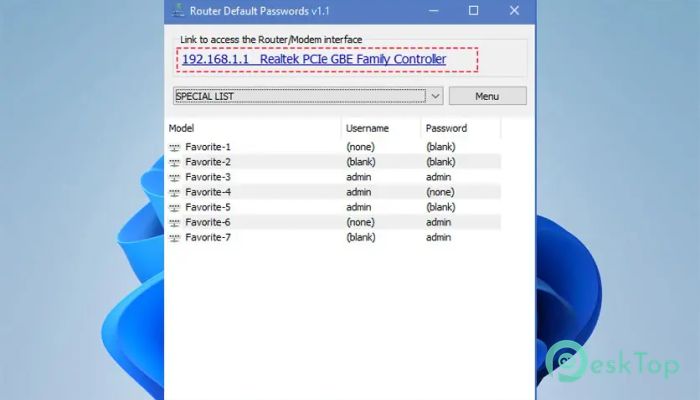This screenshot has width=700, height=400.
Task: Minimize the Router Default Passwords window
Action: 433,11
